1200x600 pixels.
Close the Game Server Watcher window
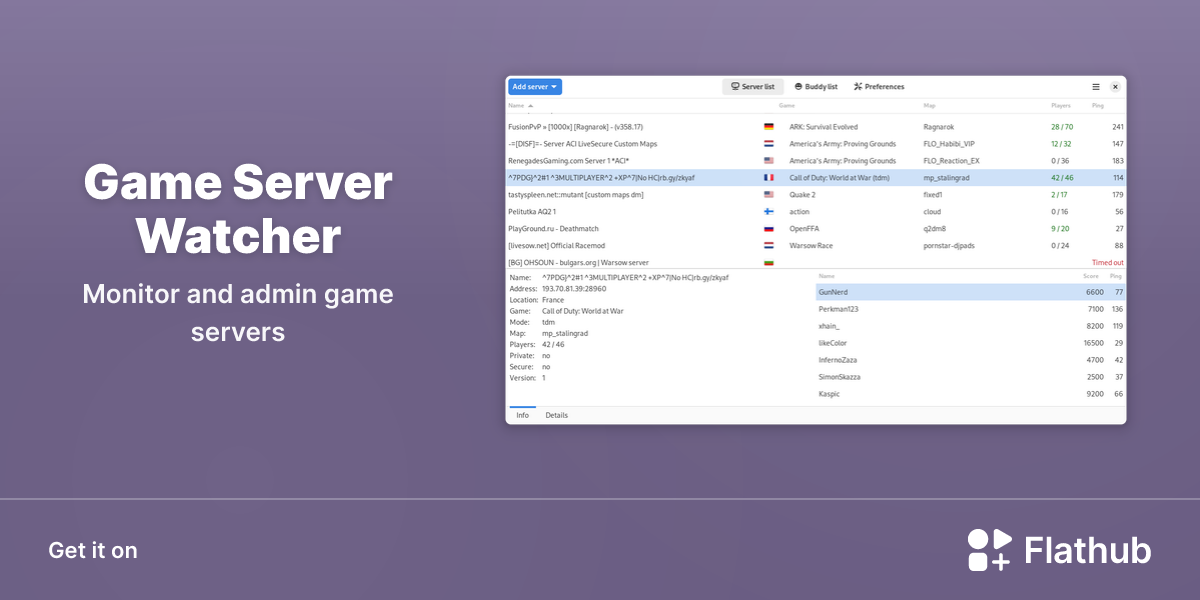pos(1115,87)
